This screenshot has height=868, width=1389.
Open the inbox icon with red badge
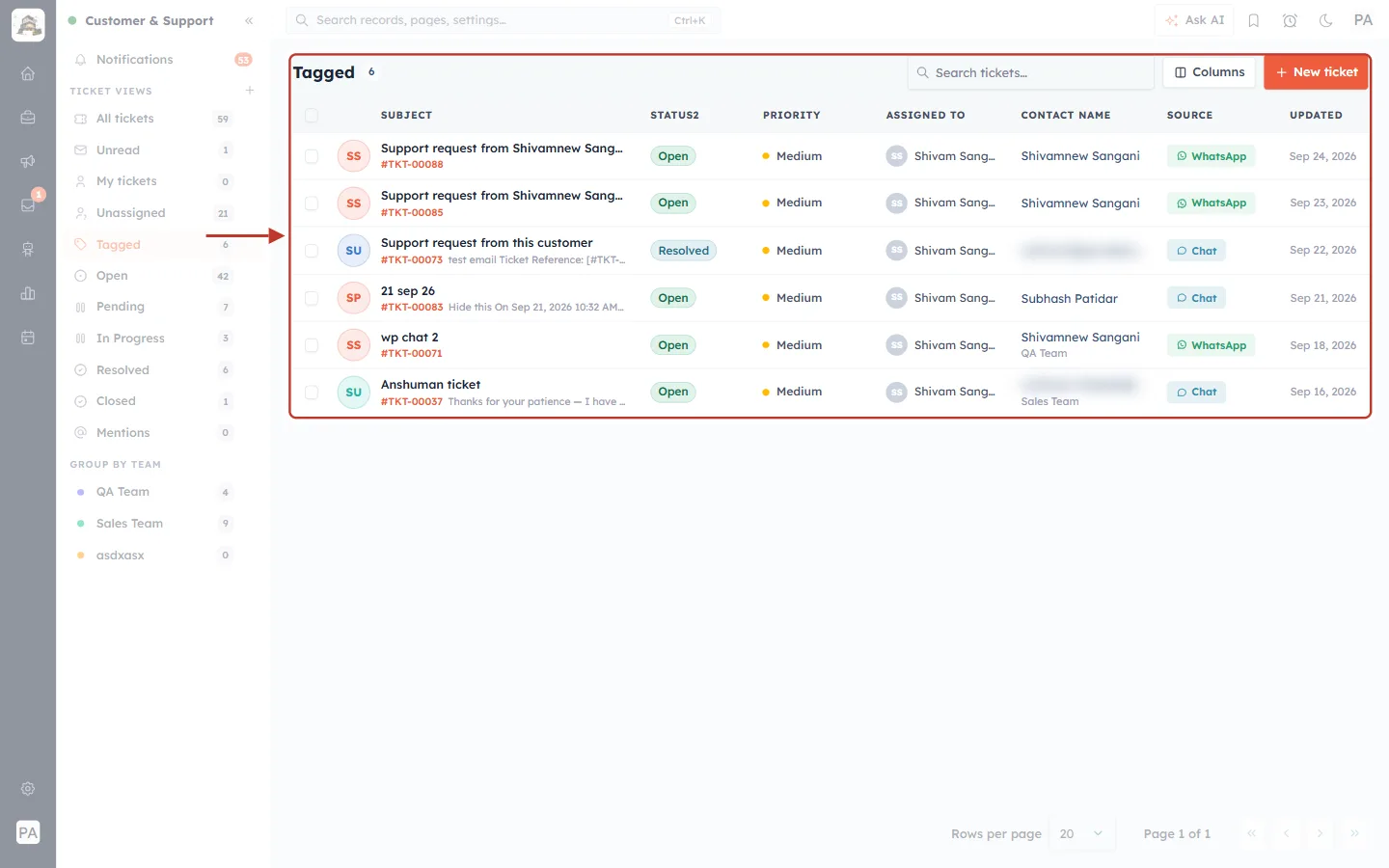pyautogui.click(x=28, y=204)
